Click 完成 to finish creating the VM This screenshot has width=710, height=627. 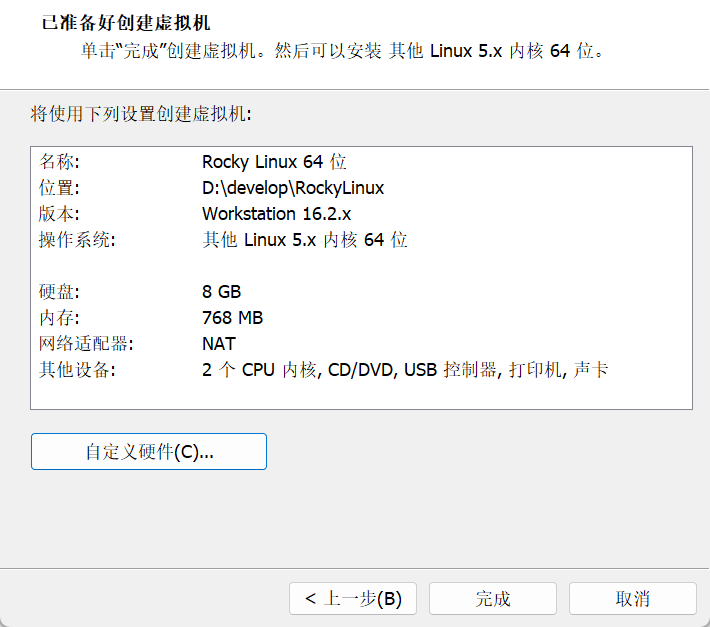(493, 598)
